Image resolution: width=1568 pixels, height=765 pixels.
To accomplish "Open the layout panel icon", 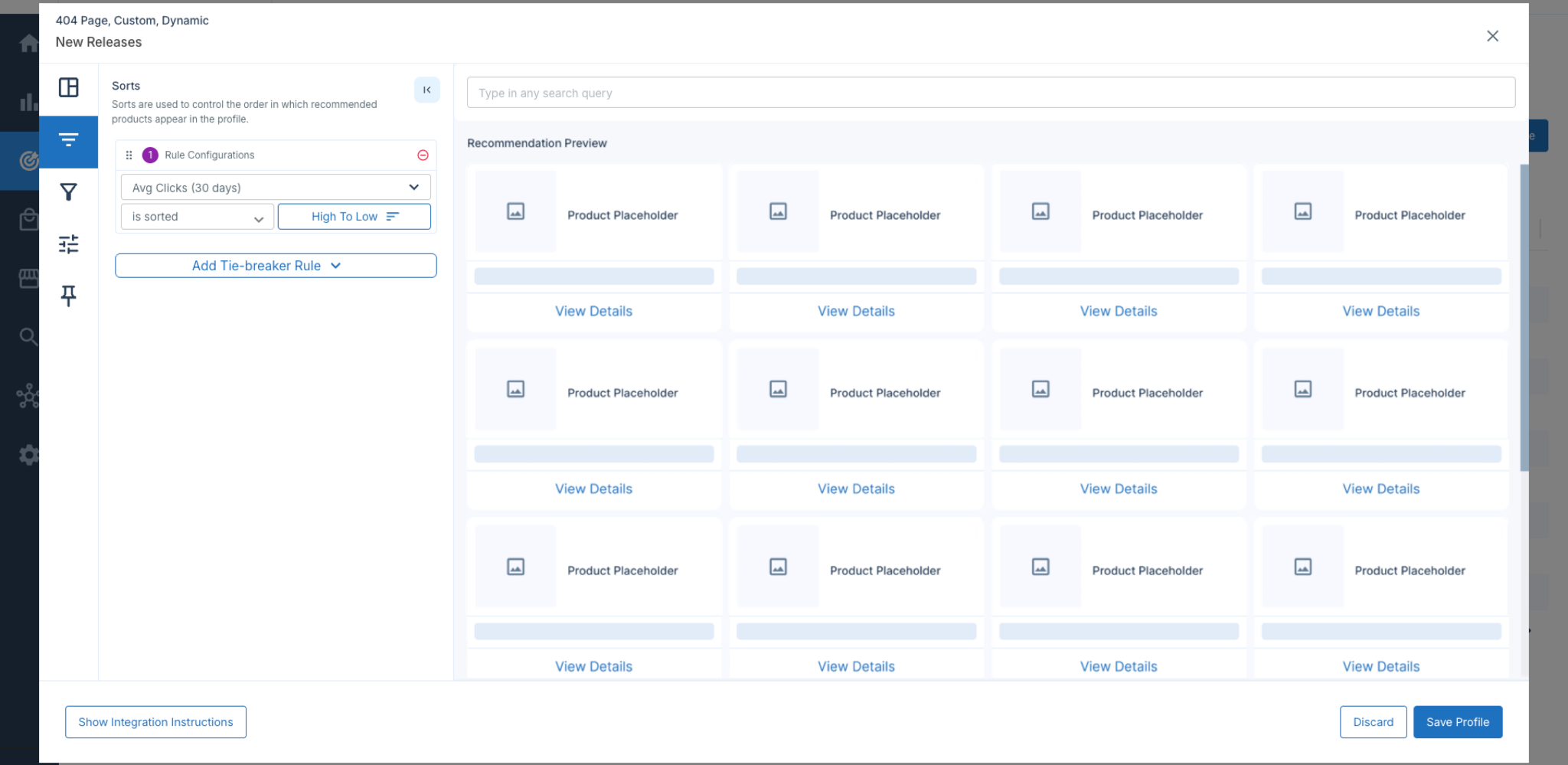I will [x=69, y=87].
